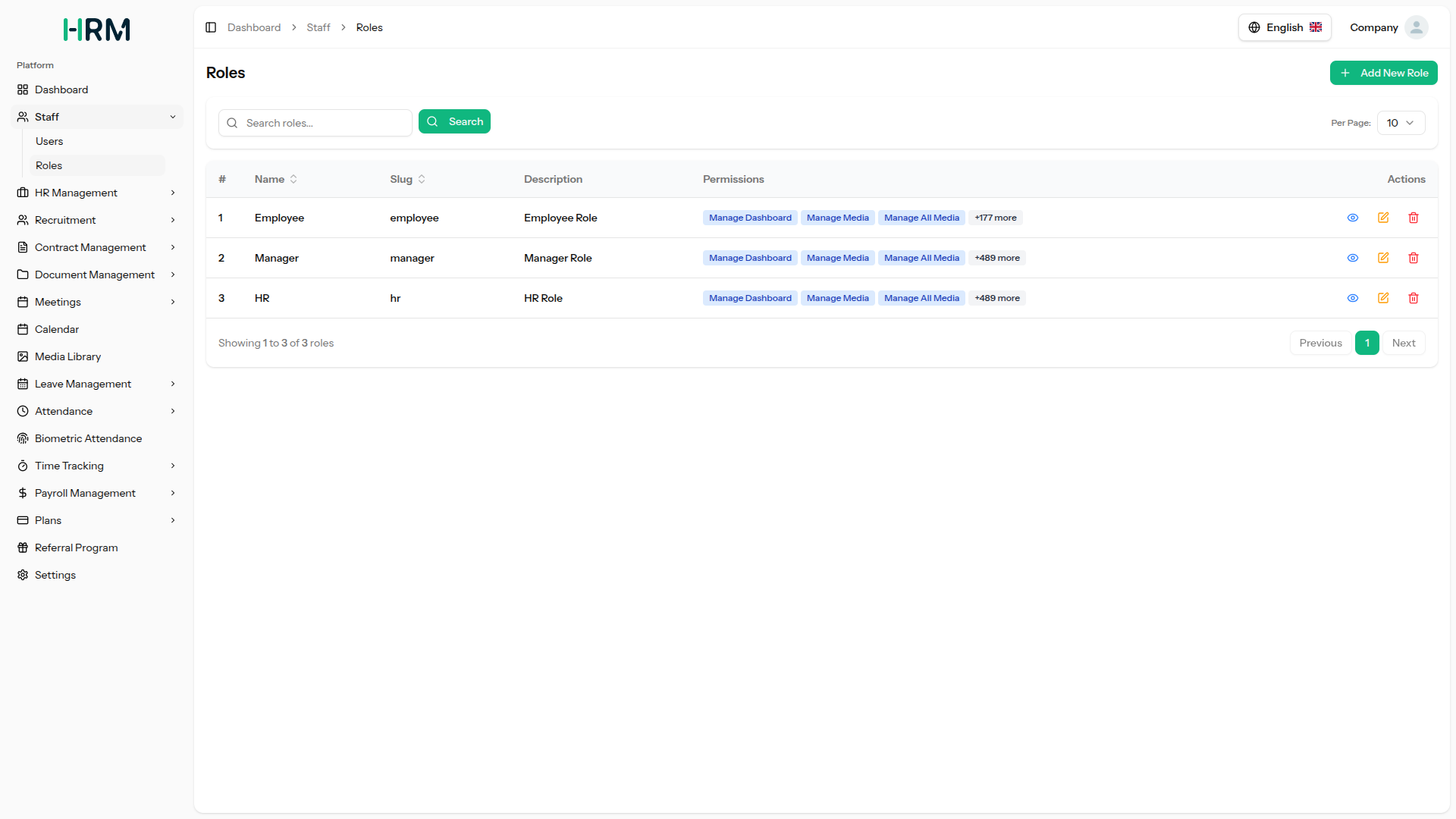The width and height of the screenshot is (1456, 819).
Task: Edit the Employee role
Action: [1383, 218]
